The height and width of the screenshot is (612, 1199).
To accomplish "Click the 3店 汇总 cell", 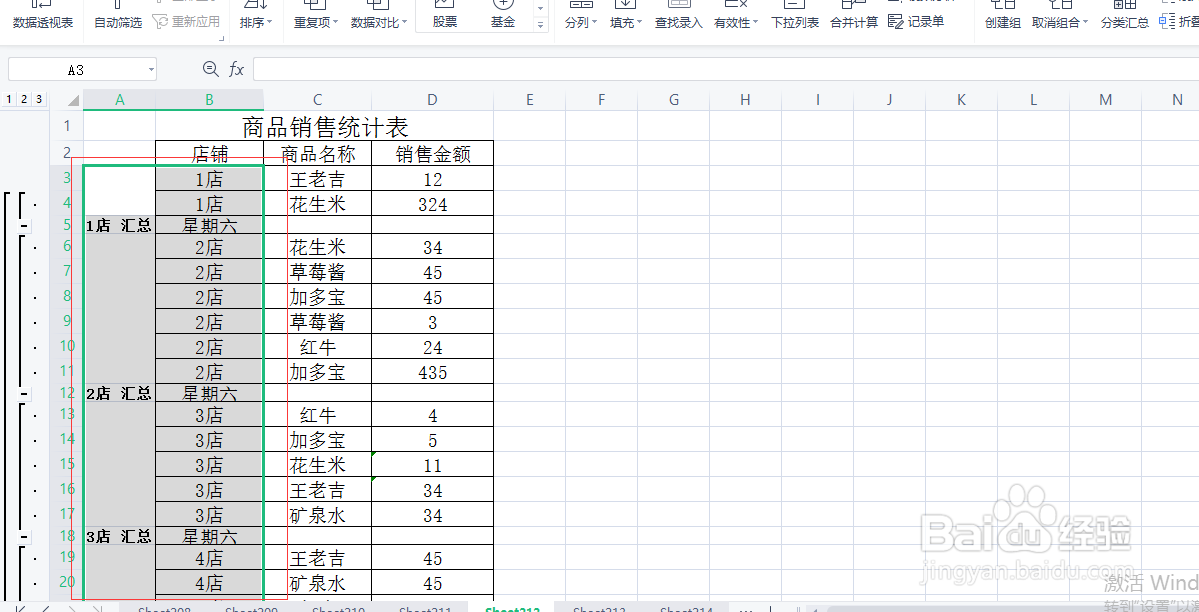I will point(119,536).
